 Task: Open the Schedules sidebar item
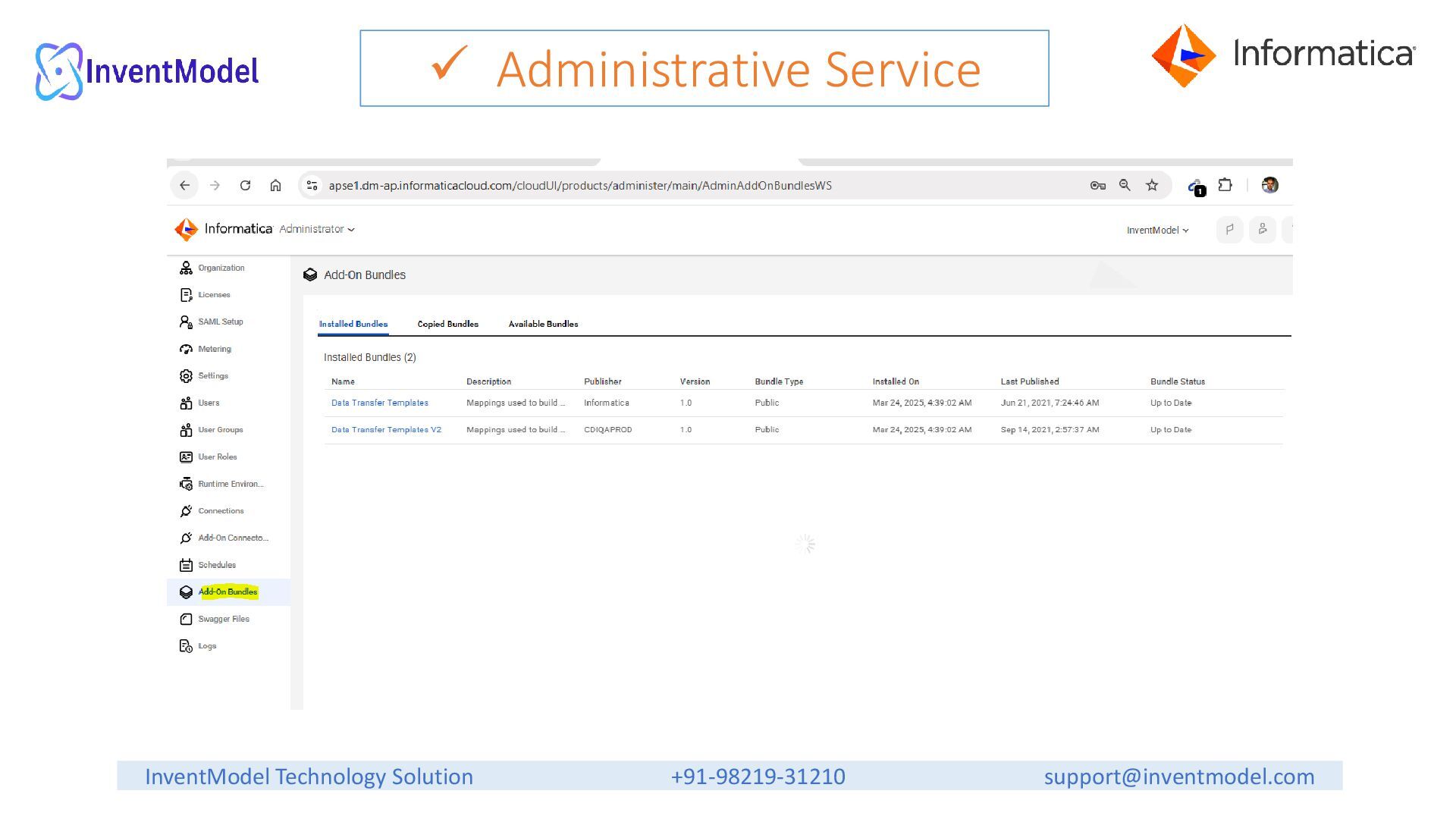(217, 565)
